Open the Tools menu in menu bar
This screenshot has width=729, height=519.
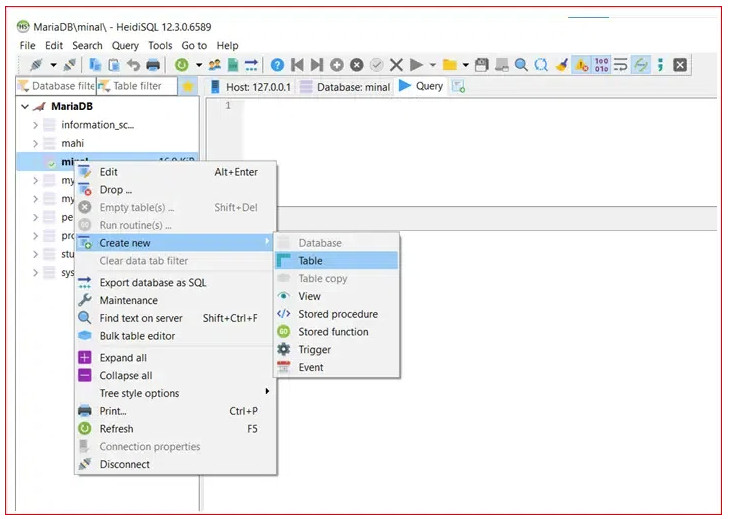[160, 46]
